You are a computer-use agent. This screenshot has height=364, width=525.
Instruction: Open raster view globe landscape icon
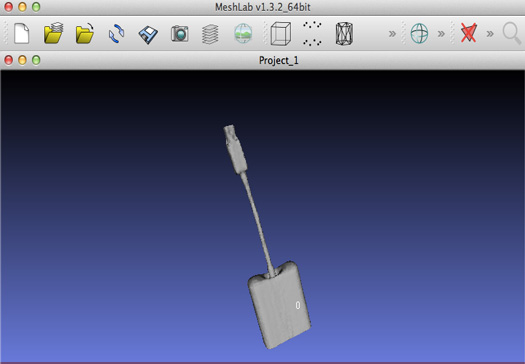tap(243, 33)
